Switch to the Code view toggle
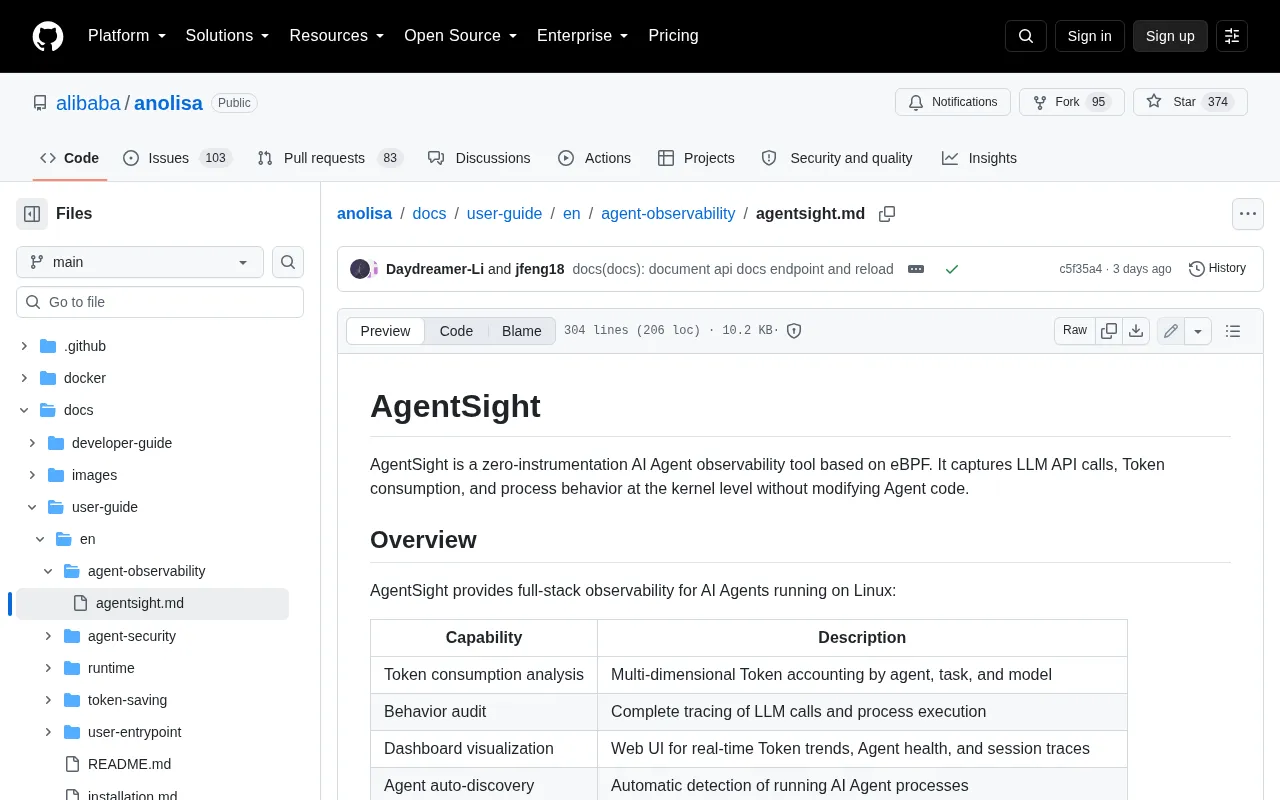This screenshot has width=1280, height=800. point(456,331)
